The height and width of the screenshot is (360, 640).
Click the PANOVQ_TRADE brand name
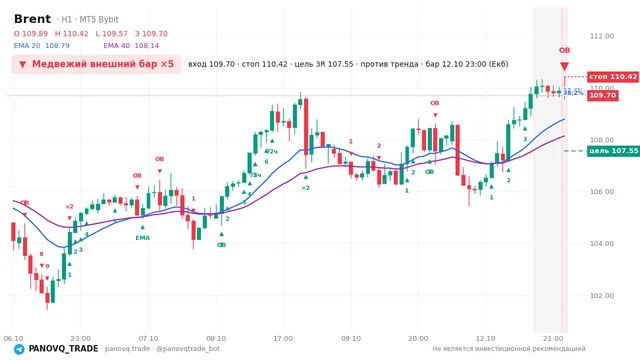click(63, 349)
